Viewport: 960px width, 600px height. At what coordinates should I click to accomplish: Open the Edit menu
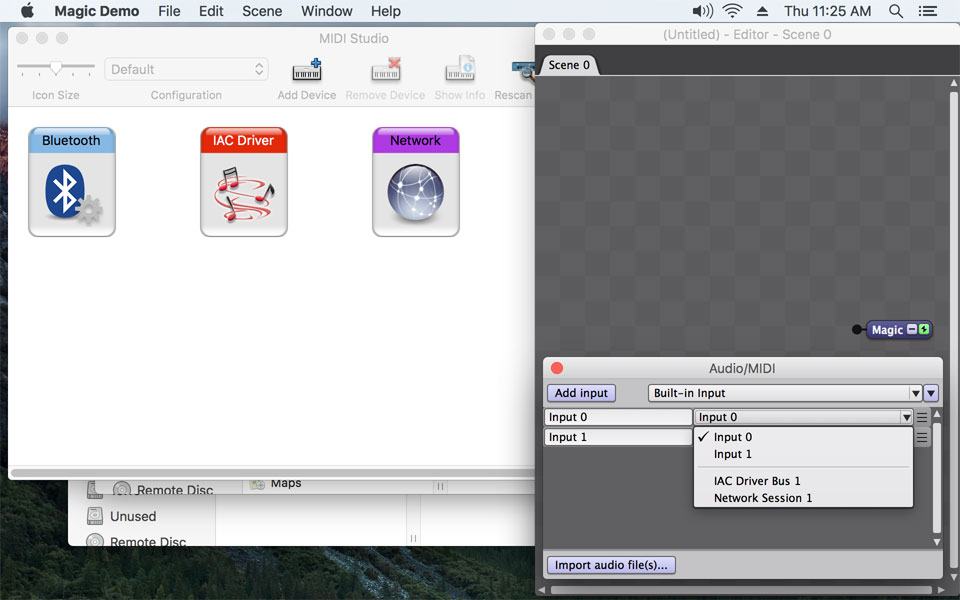(x=211, y=11)
